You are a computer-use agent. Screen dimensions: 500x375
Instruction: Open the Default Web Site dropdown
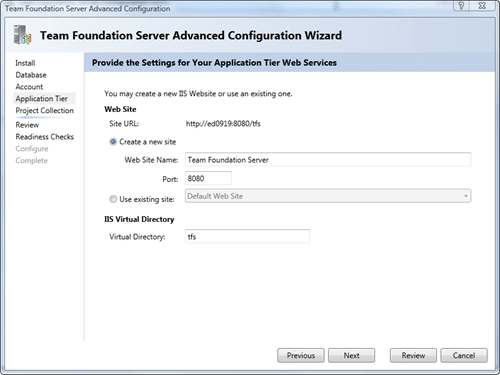(328, 196)
